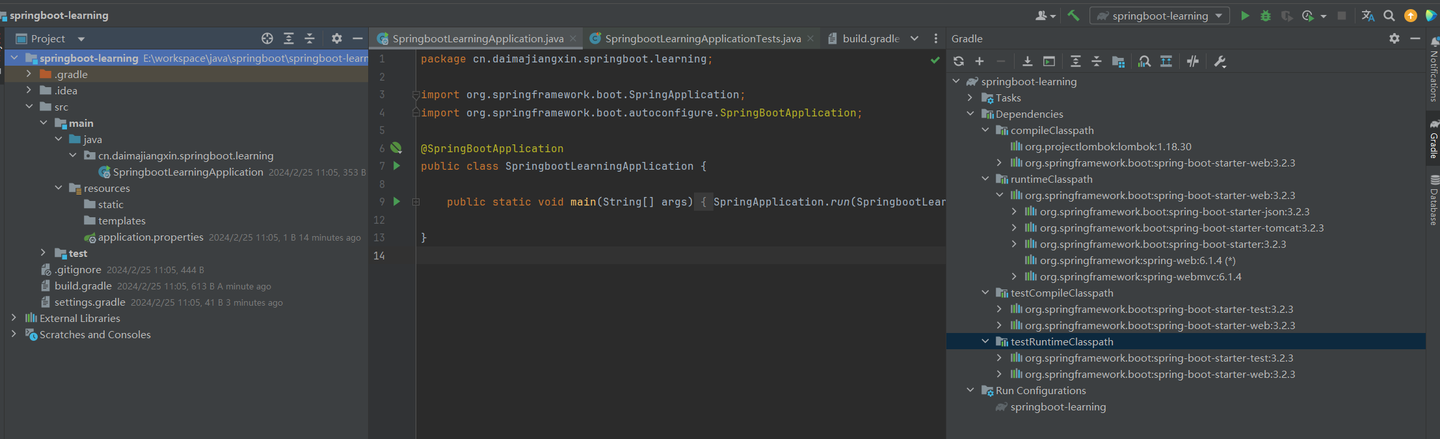Viewport: 1440px width, 439px height.
Task: Collapse all nodes in Gradle panel
Action: (1096, 62)
